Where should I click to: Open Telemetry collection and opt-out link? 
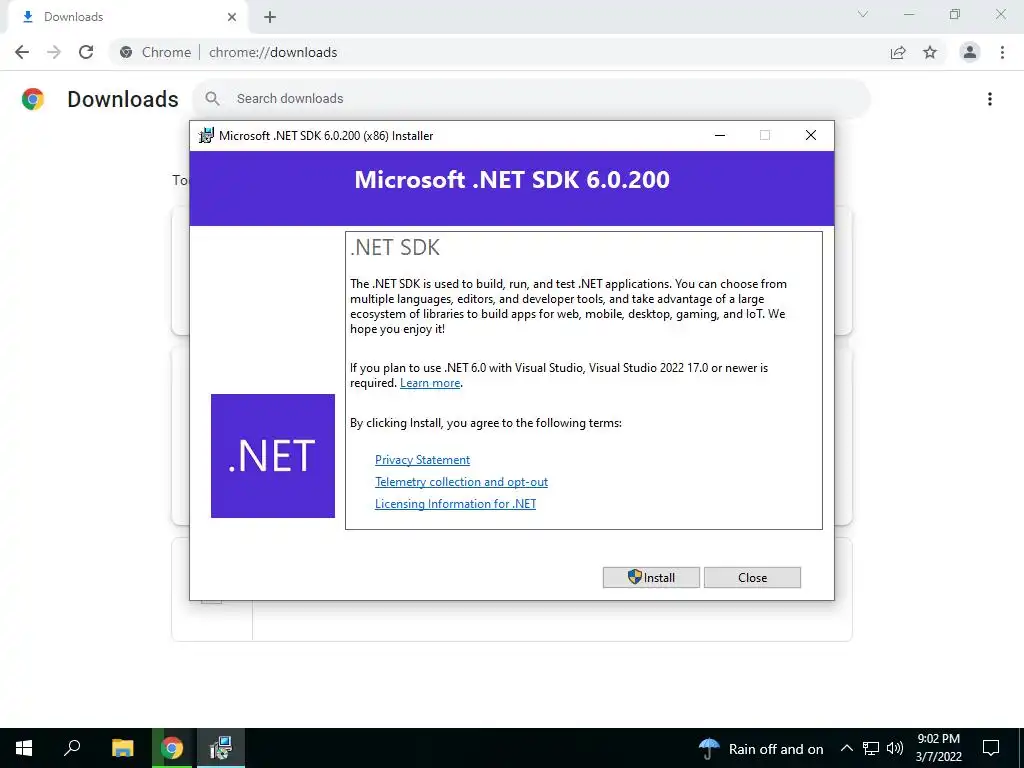(461, 482)
